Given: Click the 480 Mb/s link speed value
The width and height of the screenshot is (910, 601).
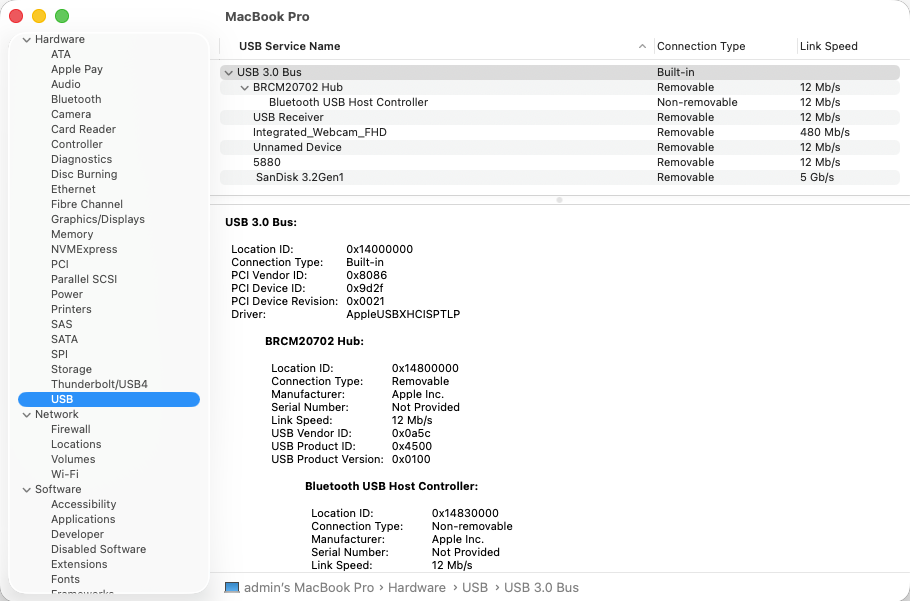Looking at the screenshot, I should pyautogui.click(x=825, y=133).
